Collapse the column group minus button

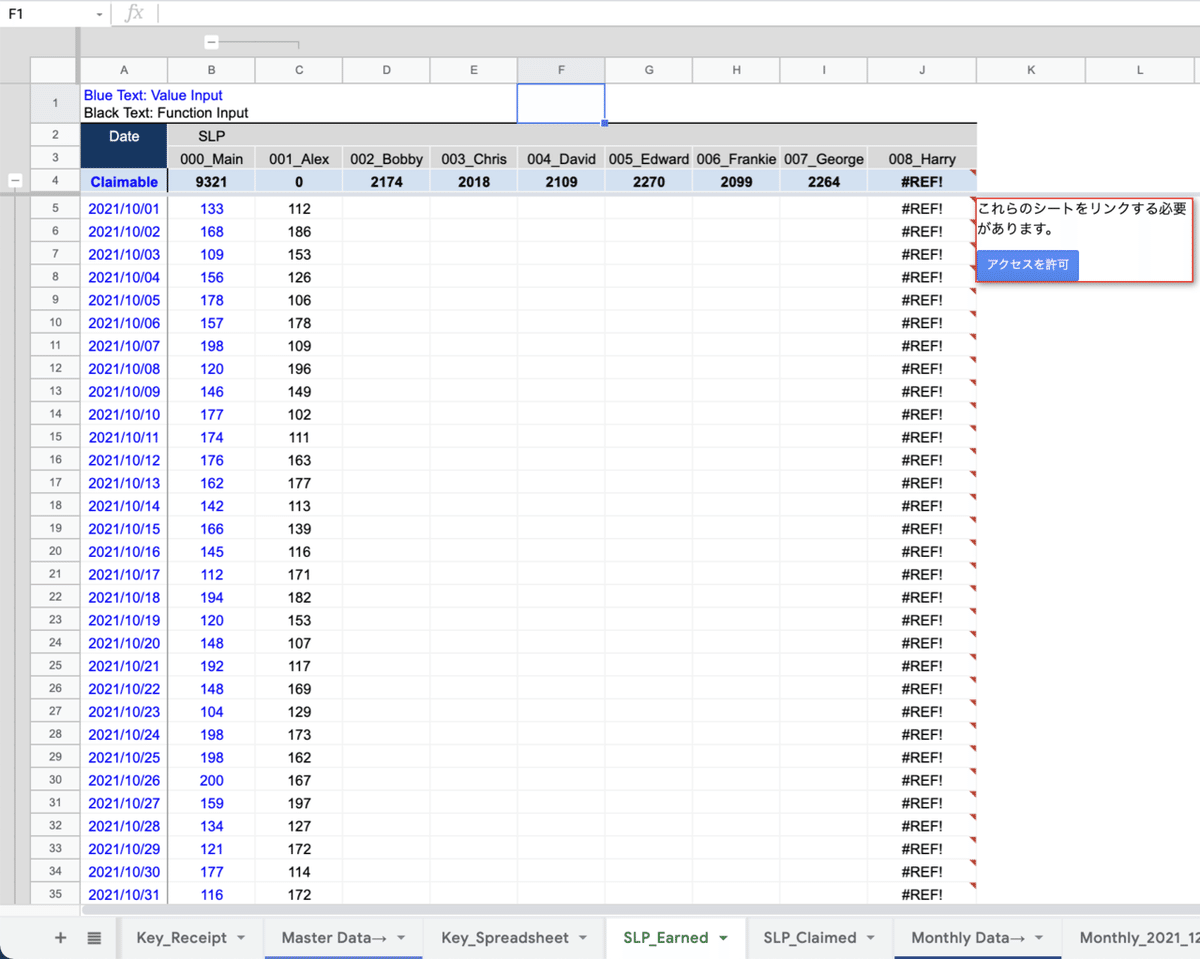point(211,42)
